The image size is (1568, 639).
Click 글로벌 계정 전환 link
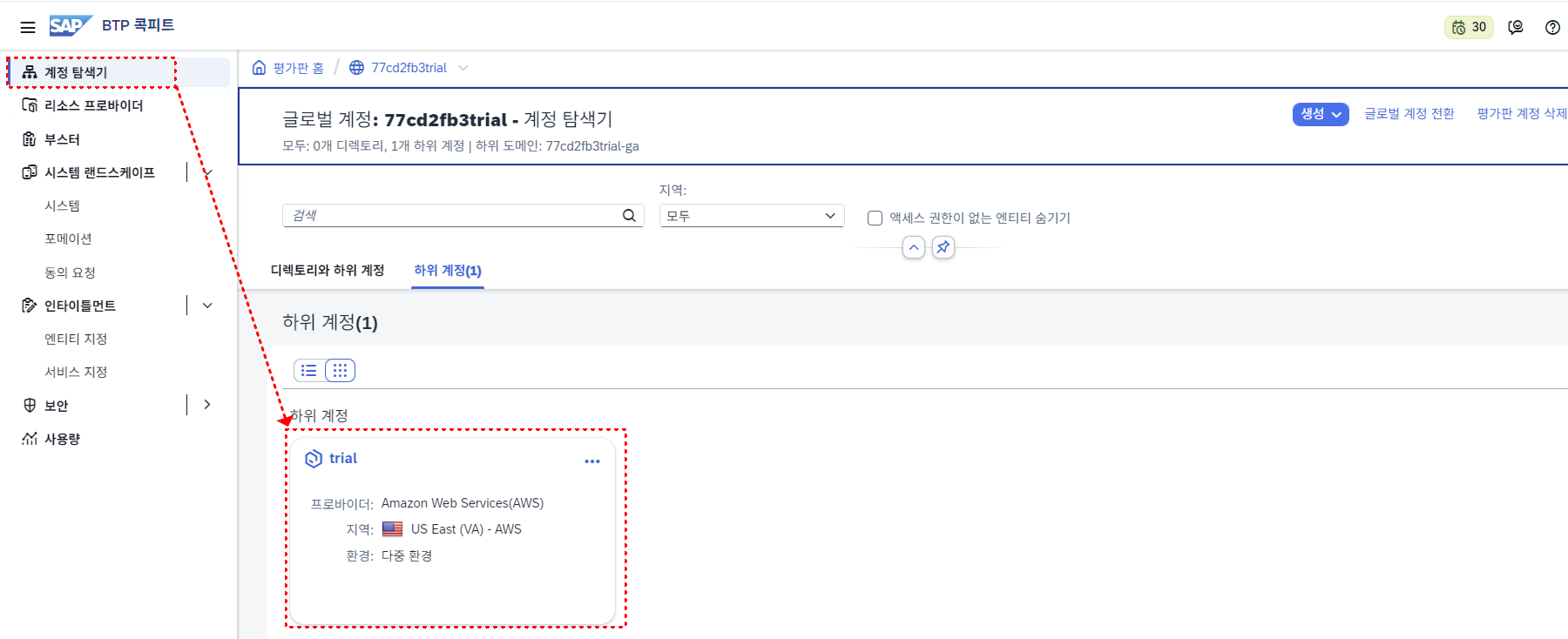click(1409, 114)
